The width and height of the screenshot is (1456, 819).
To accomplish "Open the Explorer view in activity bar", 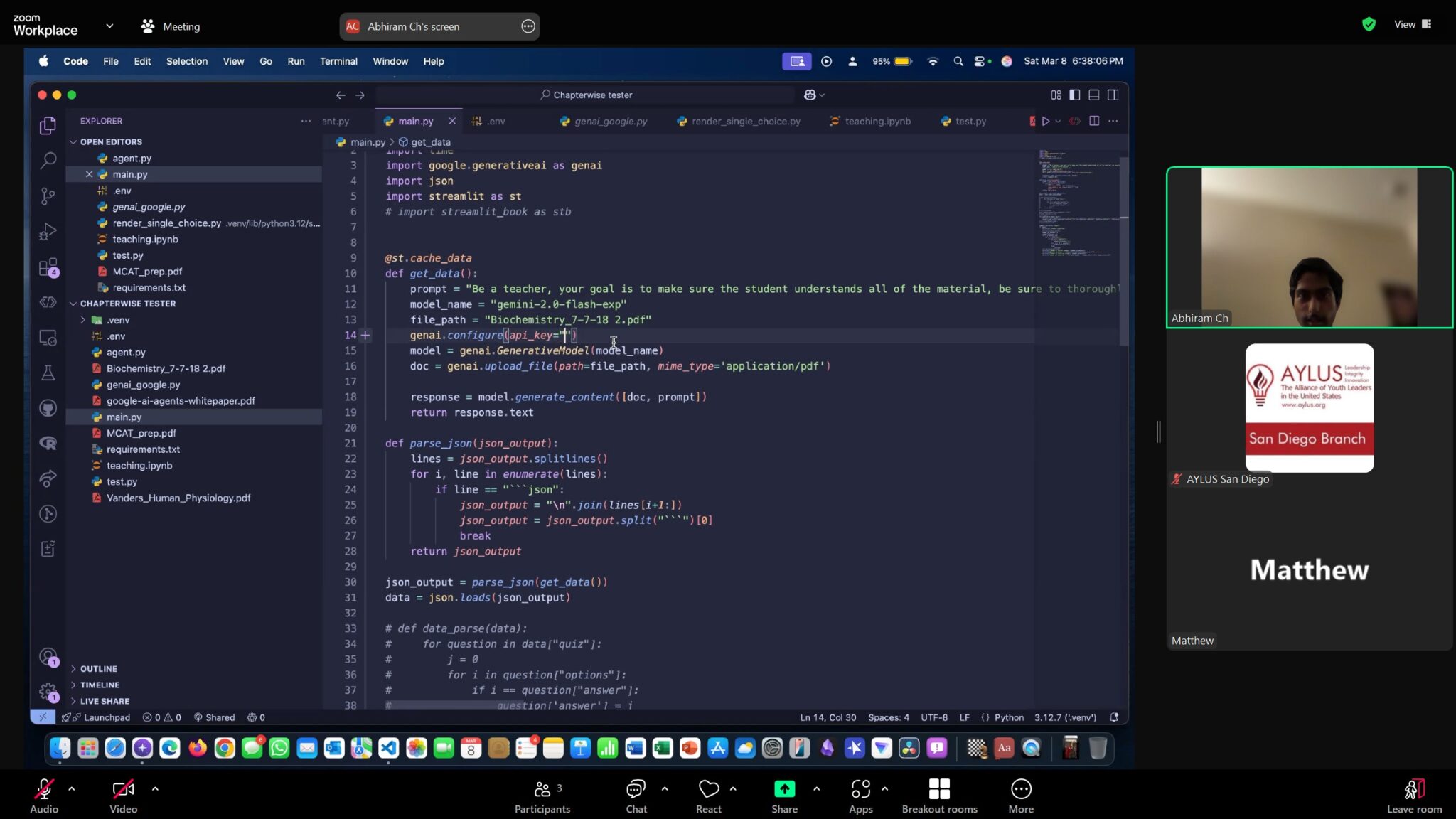I will tap(48, 126).
